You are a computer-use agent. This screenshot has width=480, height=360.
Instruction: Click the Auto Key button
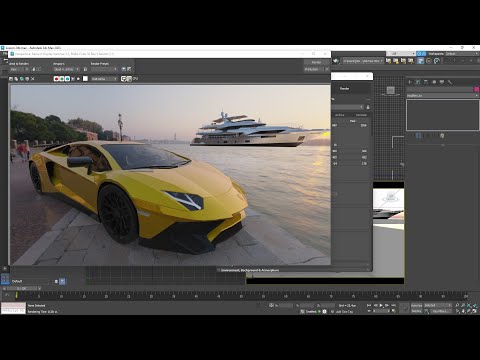click(x=416, y=305)
